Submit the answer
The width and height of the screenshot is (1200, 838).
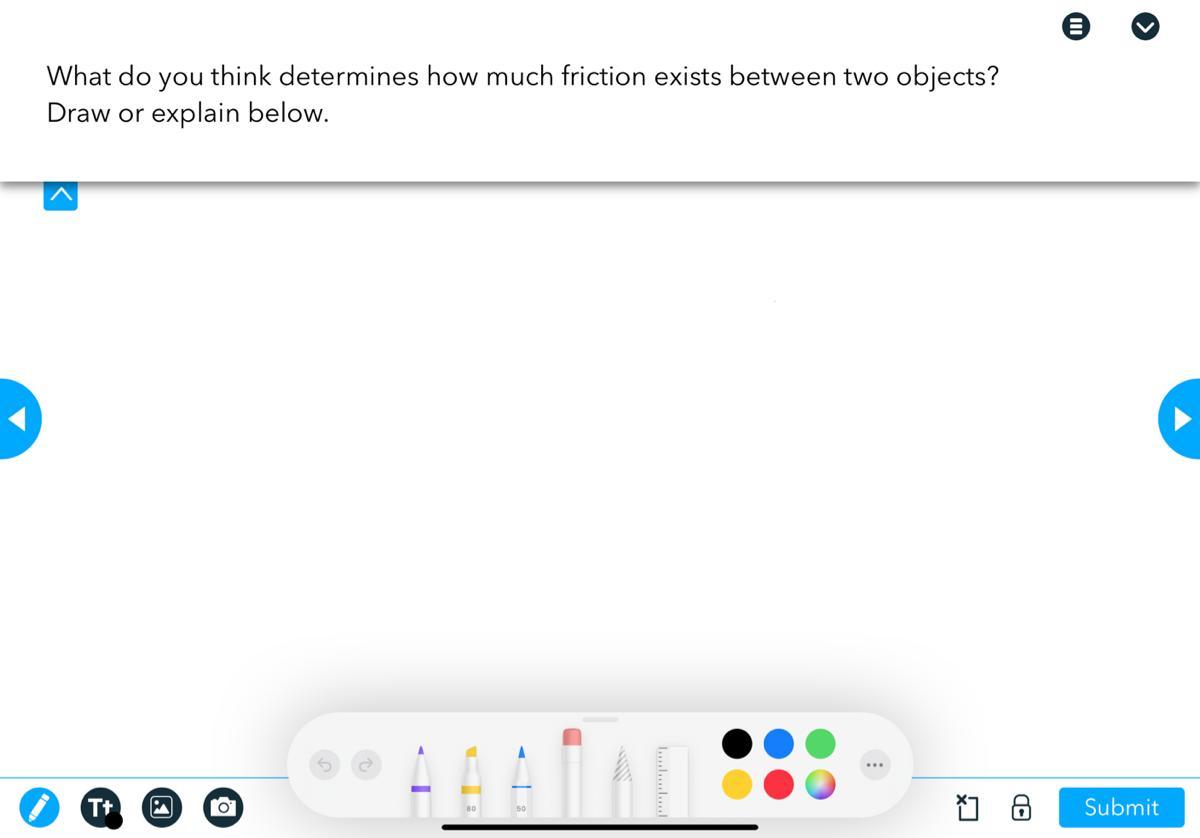pos(1121,807)
